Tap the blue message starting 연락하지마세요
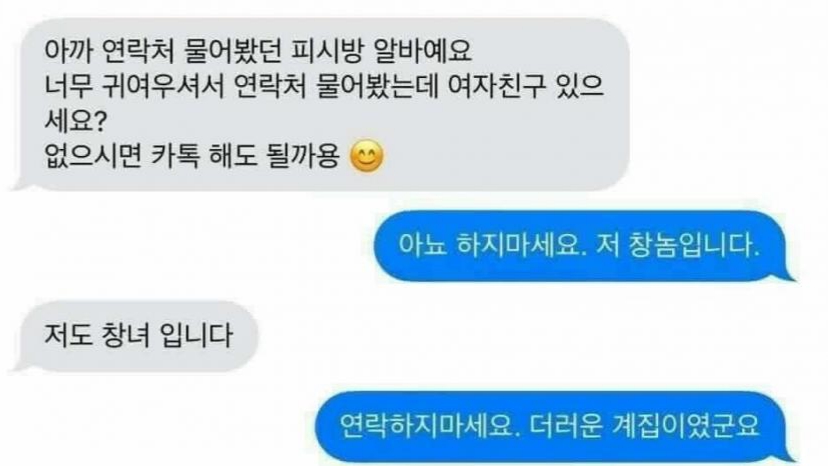This screenshot has height=466, width=828. (x=556, y=426)
